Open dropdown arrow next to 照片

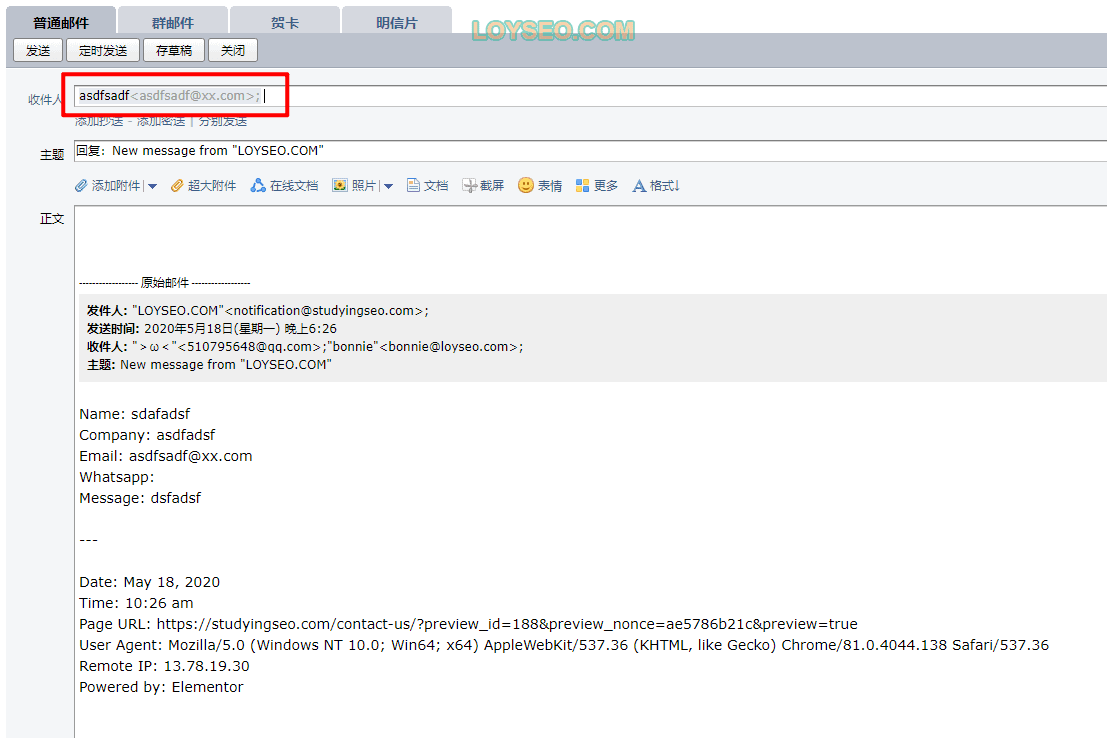pyautogui.click(x=388, y=186)
